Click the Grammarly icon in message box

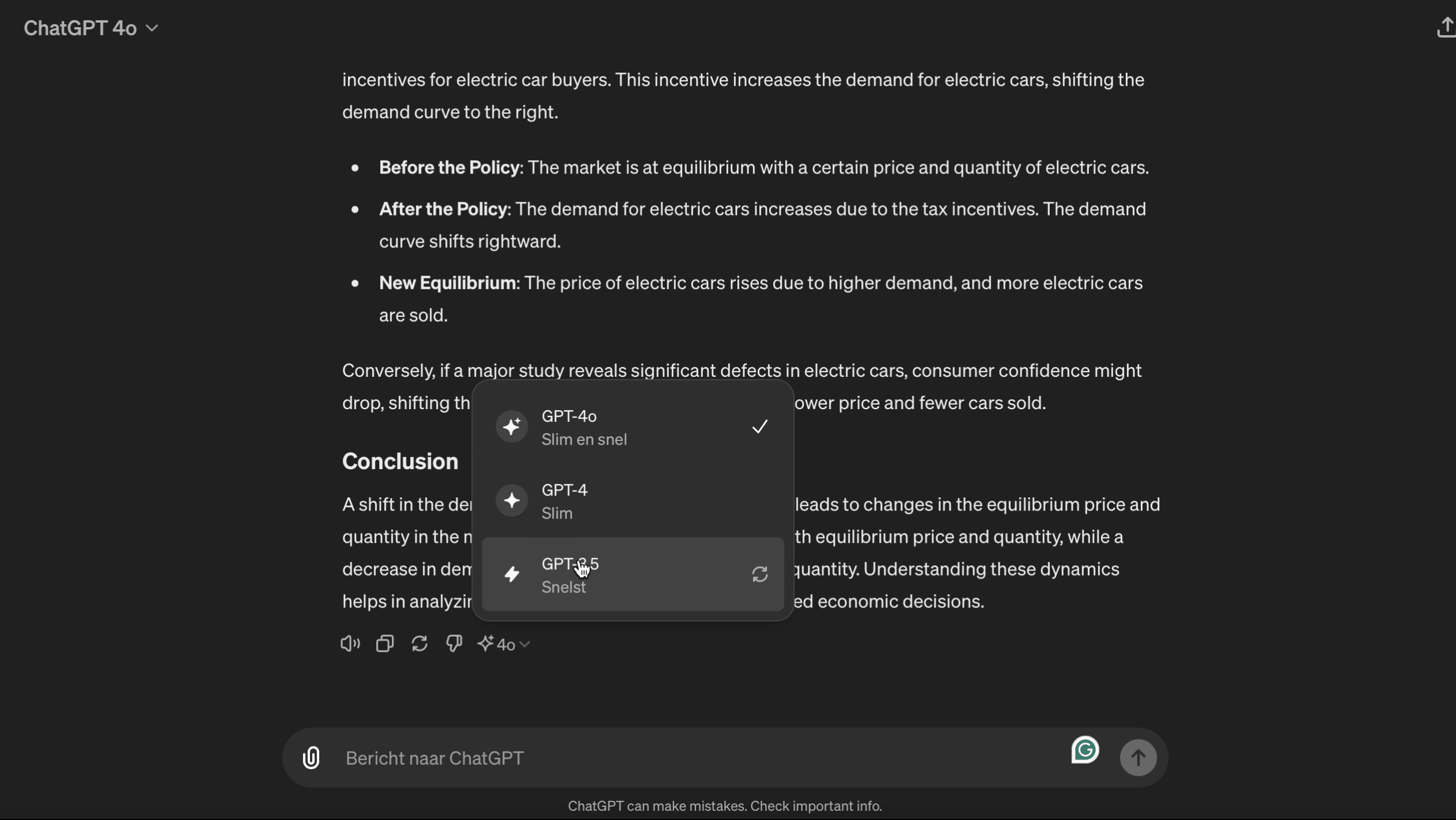(x=1085, y=750)
